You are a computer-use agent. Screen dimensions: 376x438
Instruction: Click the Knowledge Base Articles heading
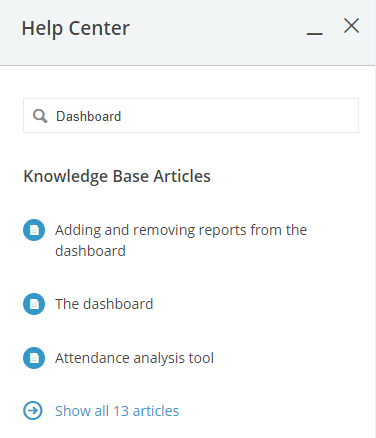[x=117, y=176]
